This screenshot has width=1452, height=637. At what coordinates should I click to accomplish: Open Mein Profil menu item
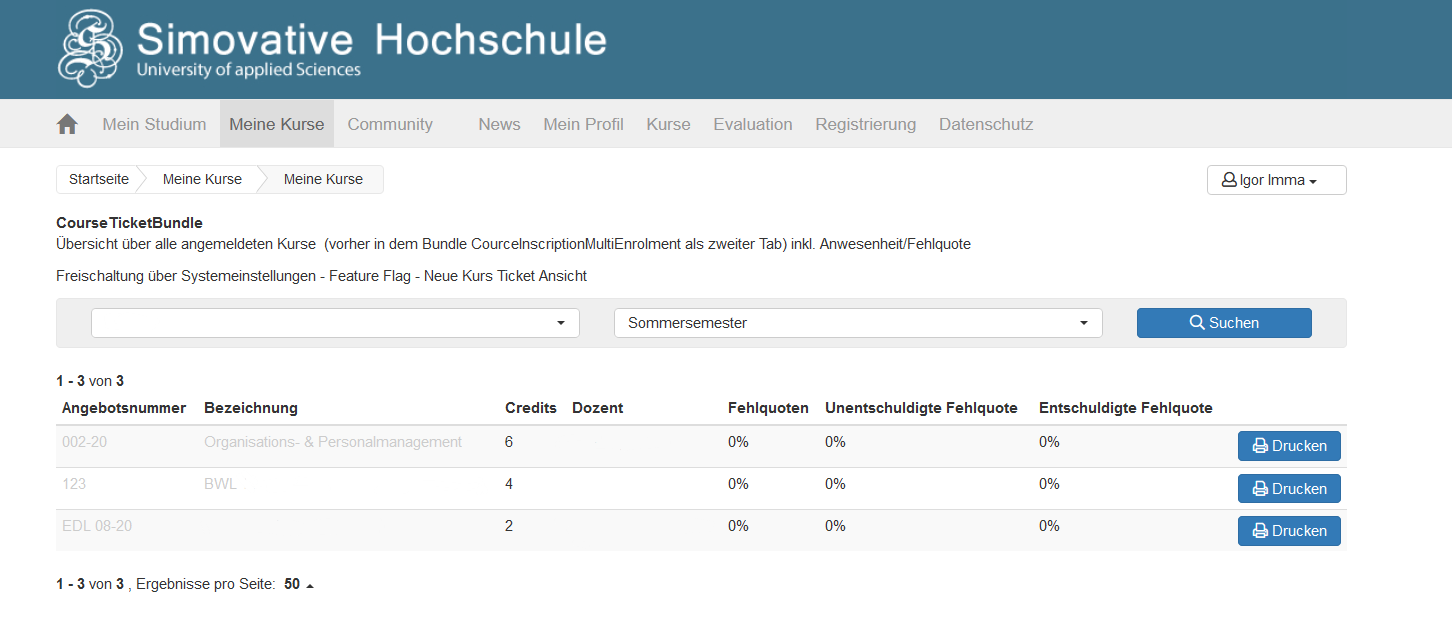[583, 124]
